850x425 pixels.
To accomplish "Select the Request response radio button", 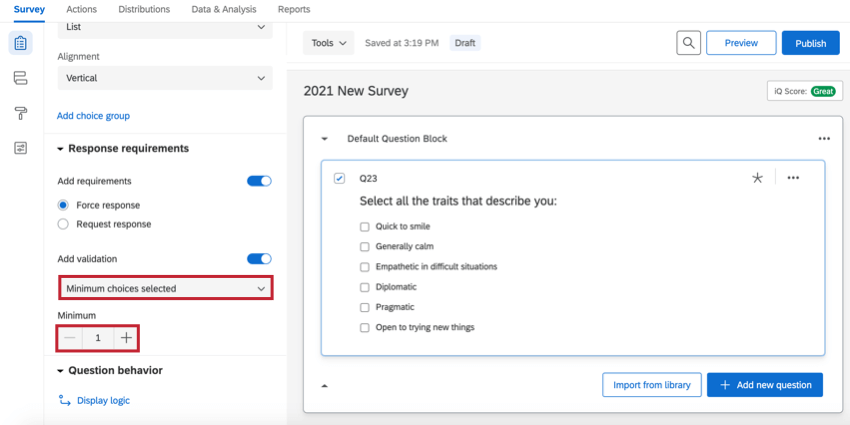I will pos(64,224).
